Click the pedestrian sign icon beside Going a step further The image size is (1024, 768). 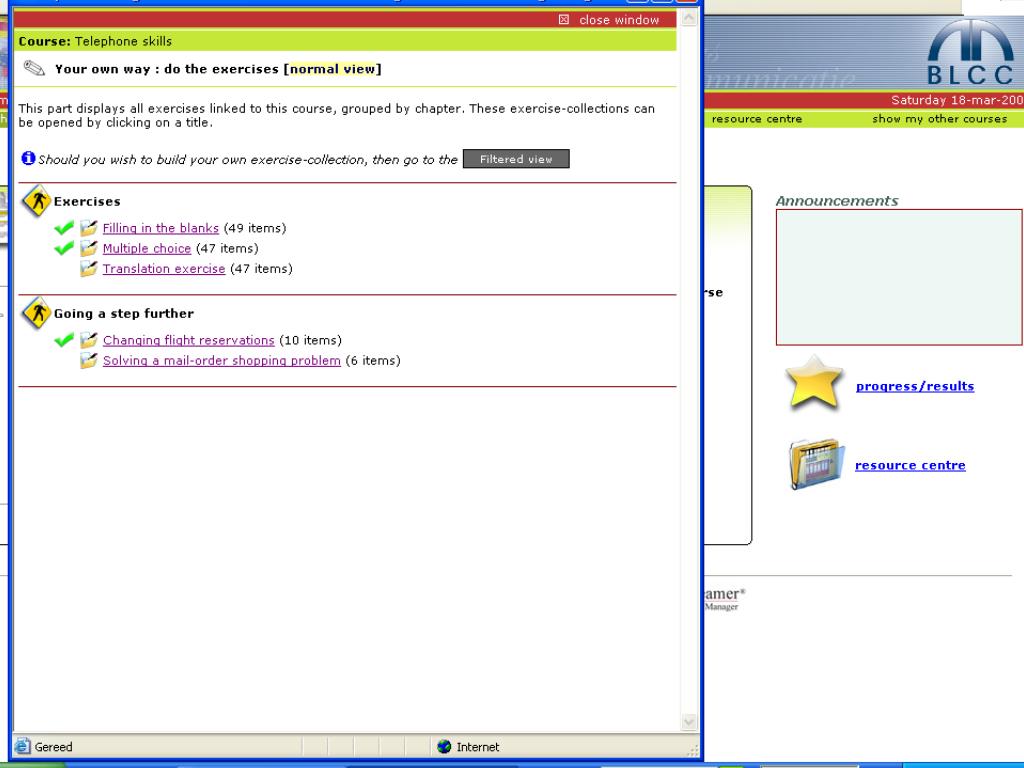pos(36,313)
